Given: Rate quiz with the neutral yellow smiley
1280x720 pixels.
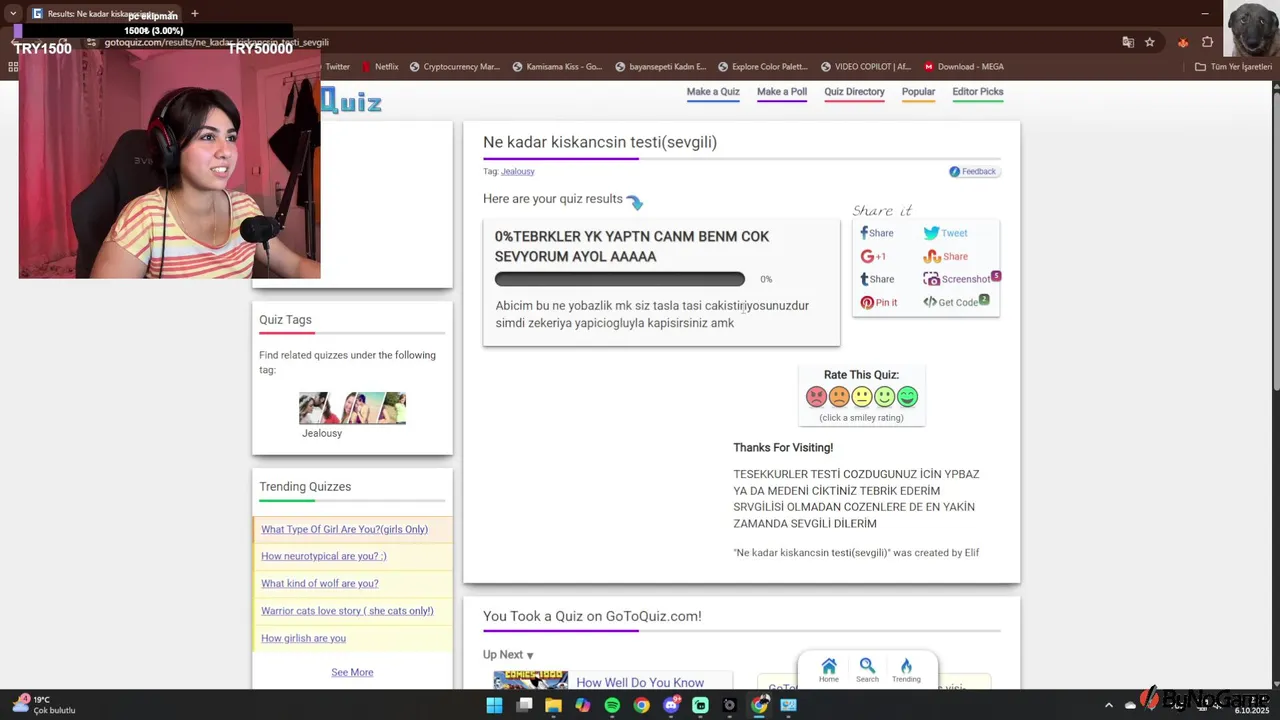Looking at the screenshot, I should pos(862,397).
